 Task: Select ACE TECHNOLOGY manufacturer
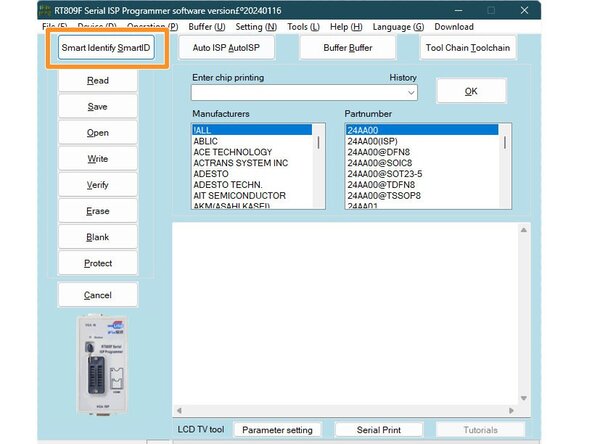coord(252,152)
